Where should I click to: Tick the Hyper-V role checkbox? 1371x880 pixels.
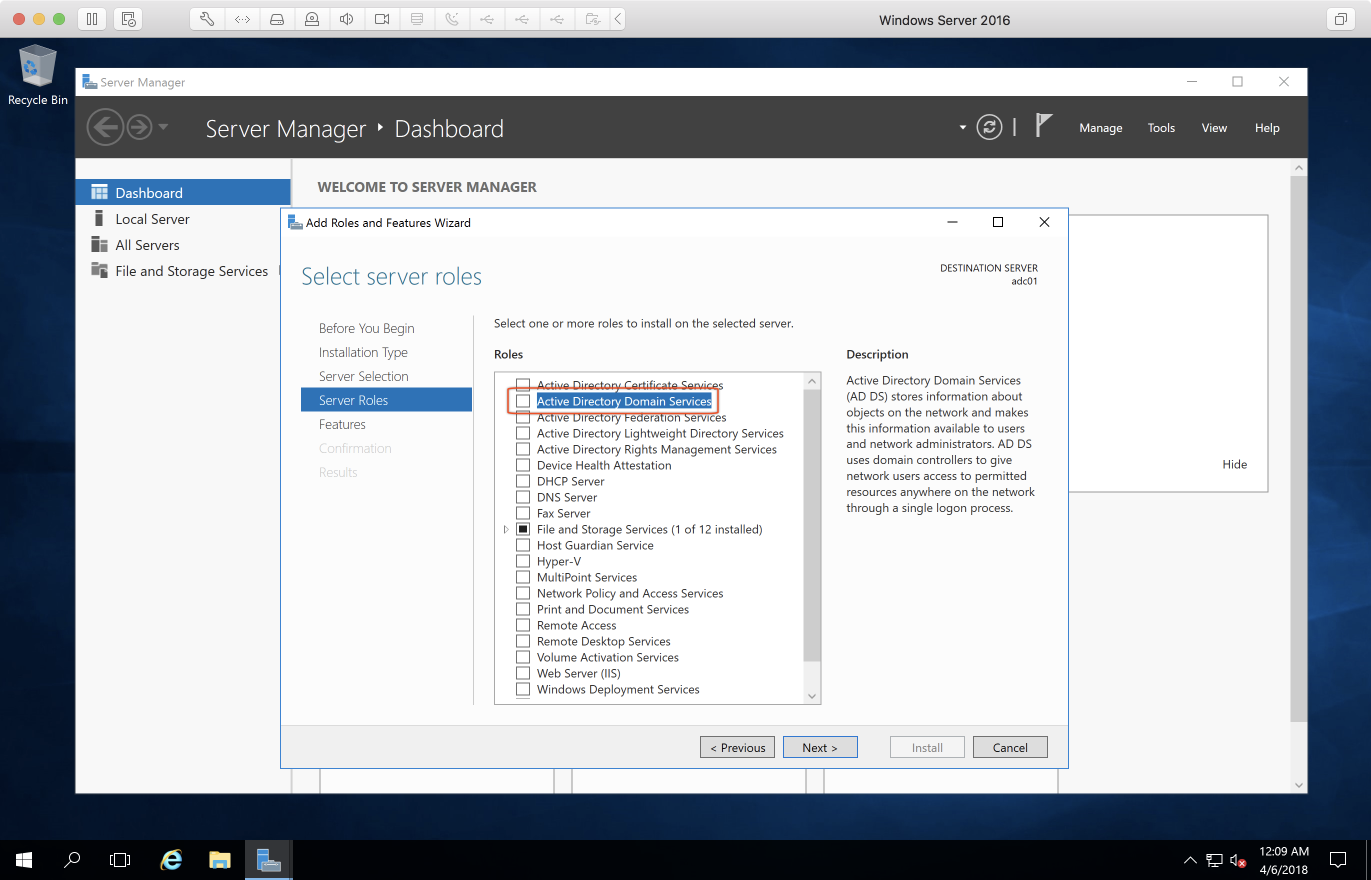[x=523, y=562]
